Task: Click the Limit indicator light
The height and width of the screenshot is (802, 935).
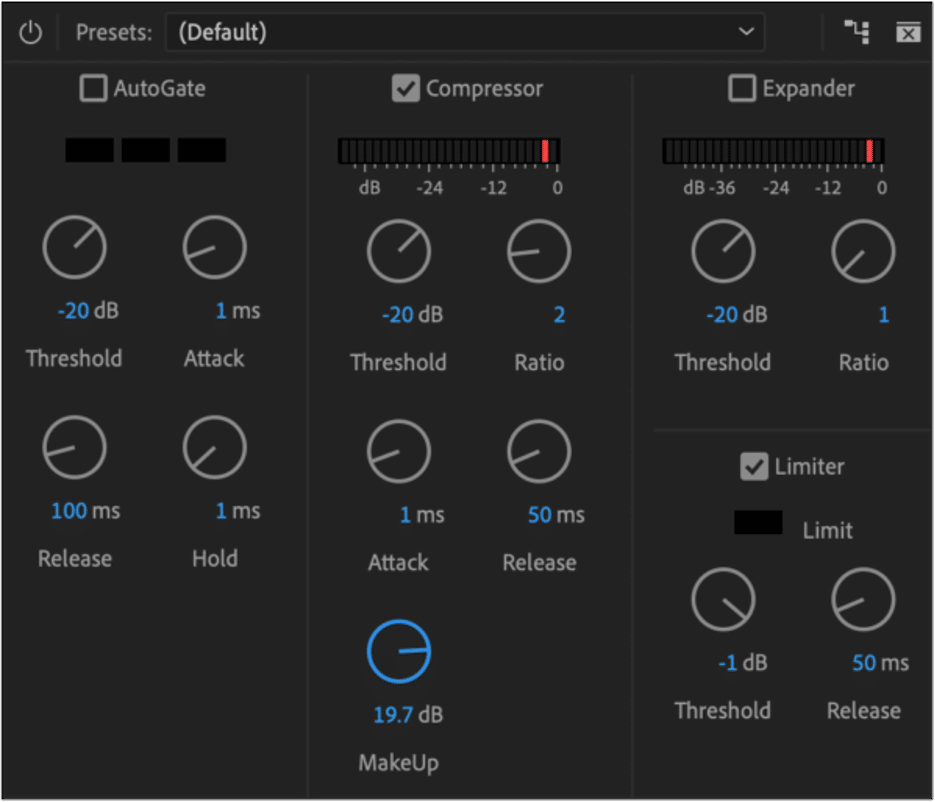Action: tap(757, 522)
